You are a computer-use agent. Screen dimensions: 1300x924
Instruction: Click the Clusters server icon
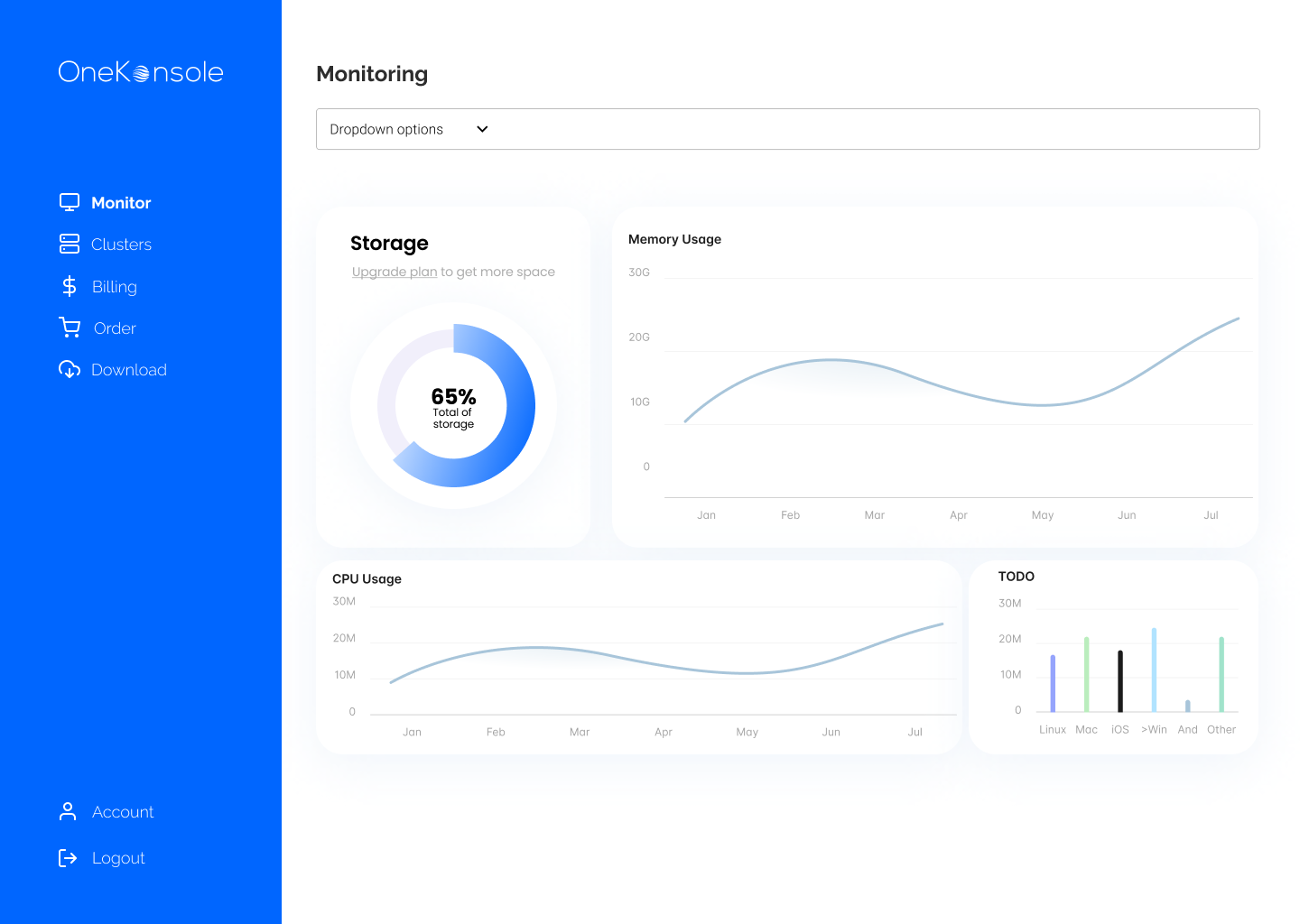70,244
